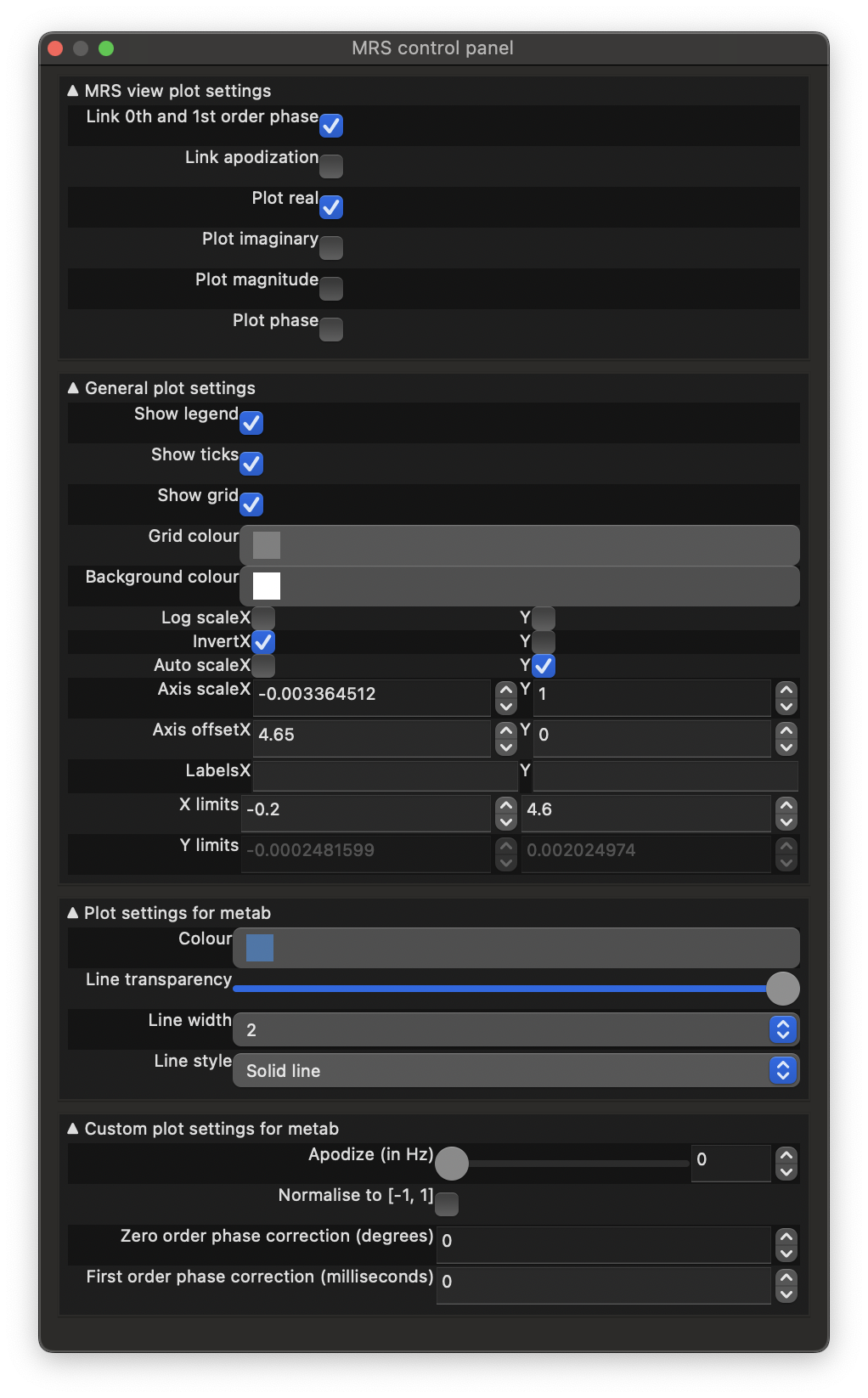
Task: Collapse Plot settings for metab section
Action: [x=73, y=913]
